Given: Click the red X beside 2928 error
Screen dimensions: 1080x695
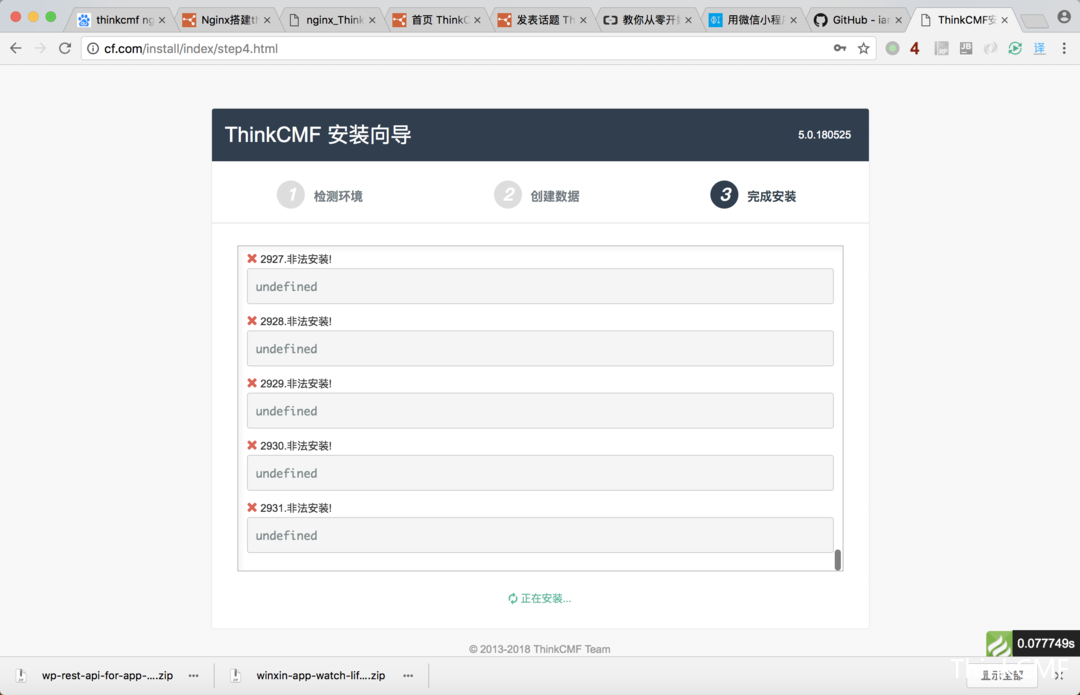Looking at the screenshot, I should (252, 321).
